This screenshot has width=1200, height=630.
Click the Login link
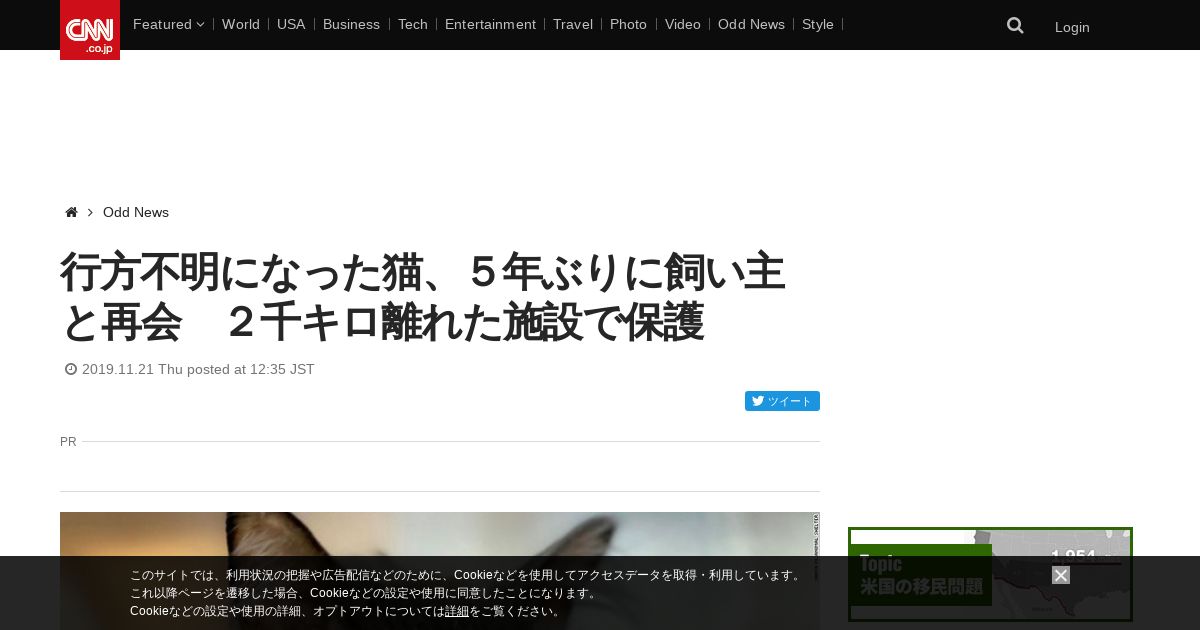pos(1072,27)
